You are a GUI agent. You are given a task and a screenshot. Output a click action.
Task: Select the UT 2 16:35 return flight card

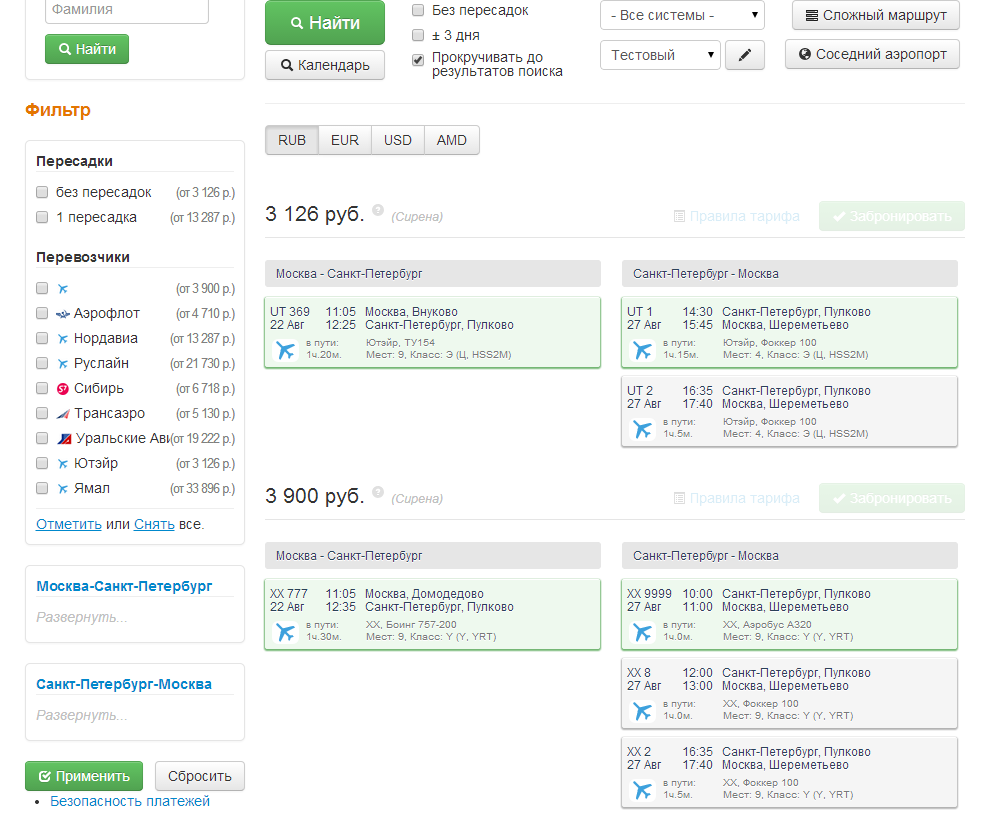(790, 411)
